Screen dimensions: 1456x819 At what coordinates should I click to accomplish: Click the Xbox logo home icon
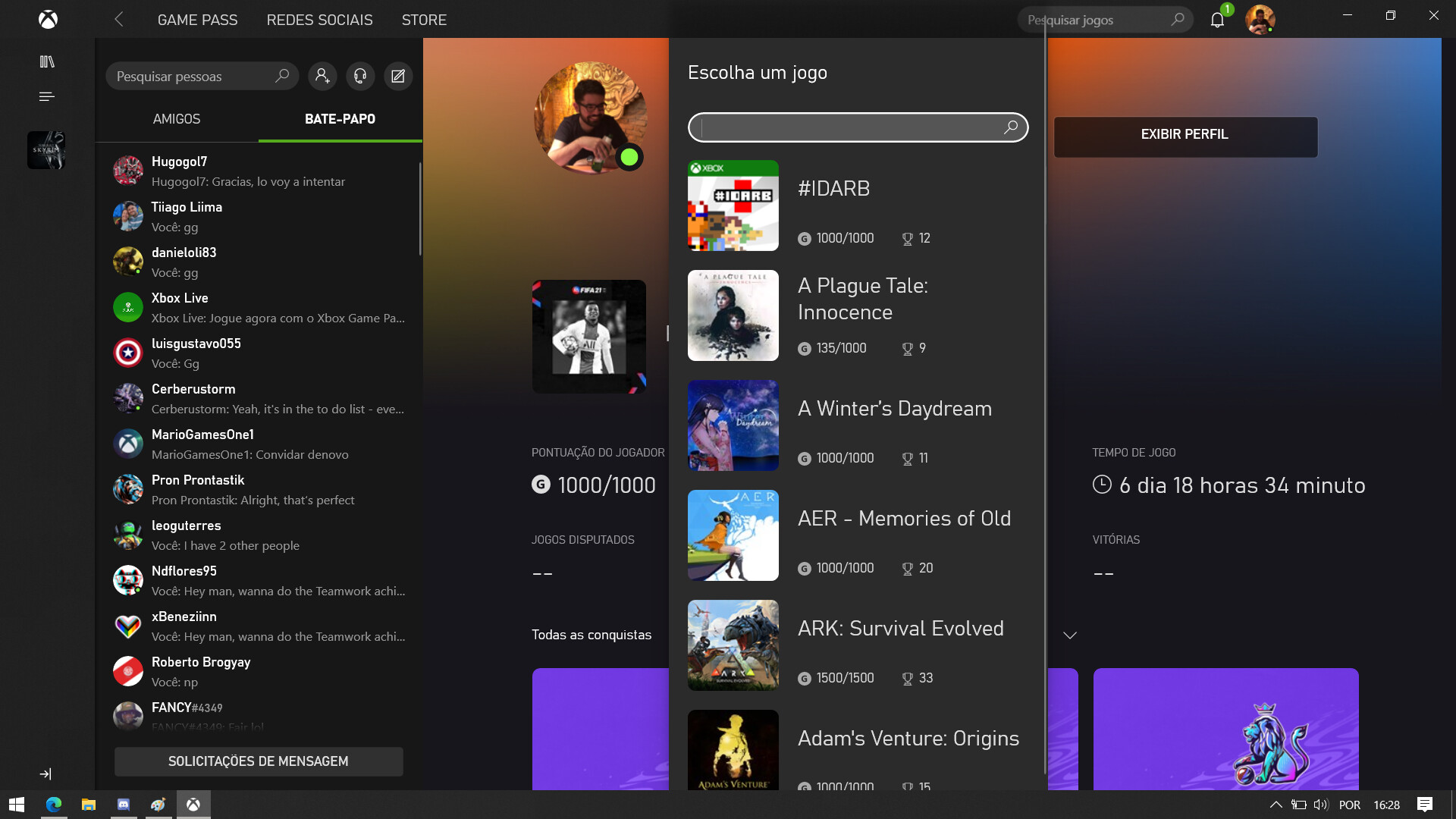pos(48,20)
